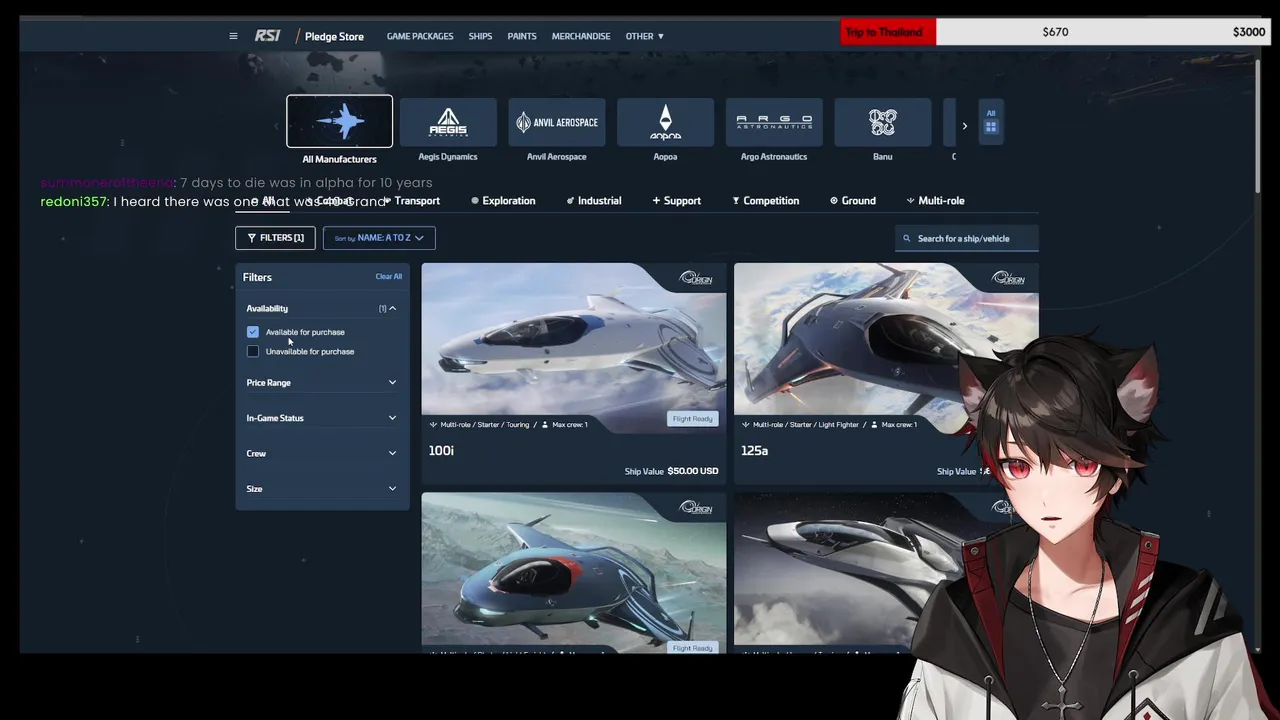Click the ship search input field
This screenshot has height=720, width=1280.
click(967, 238)
